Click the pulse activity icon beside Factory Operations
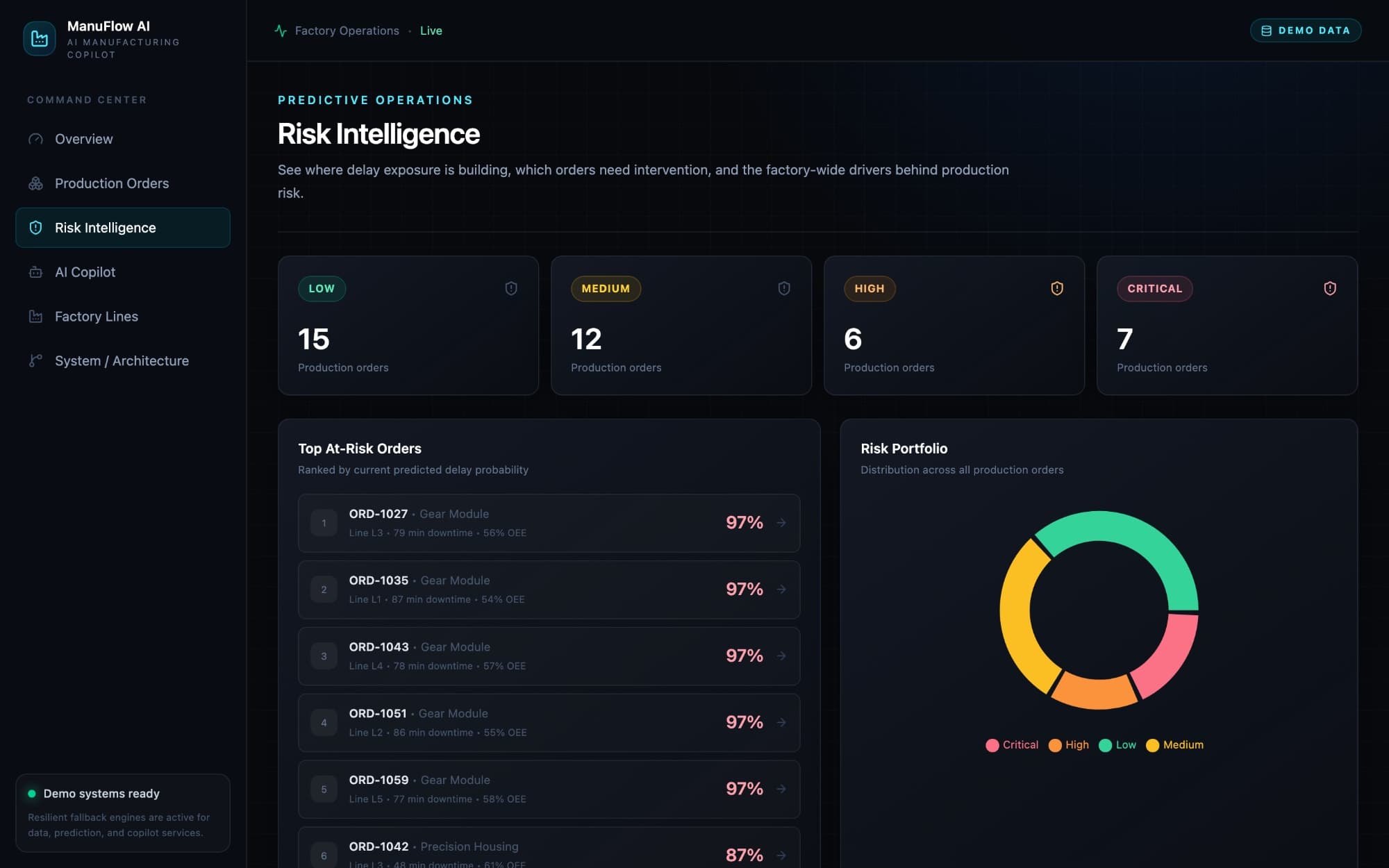The width and height of the screenshot is (1389, 868). [x=281, y=31]
